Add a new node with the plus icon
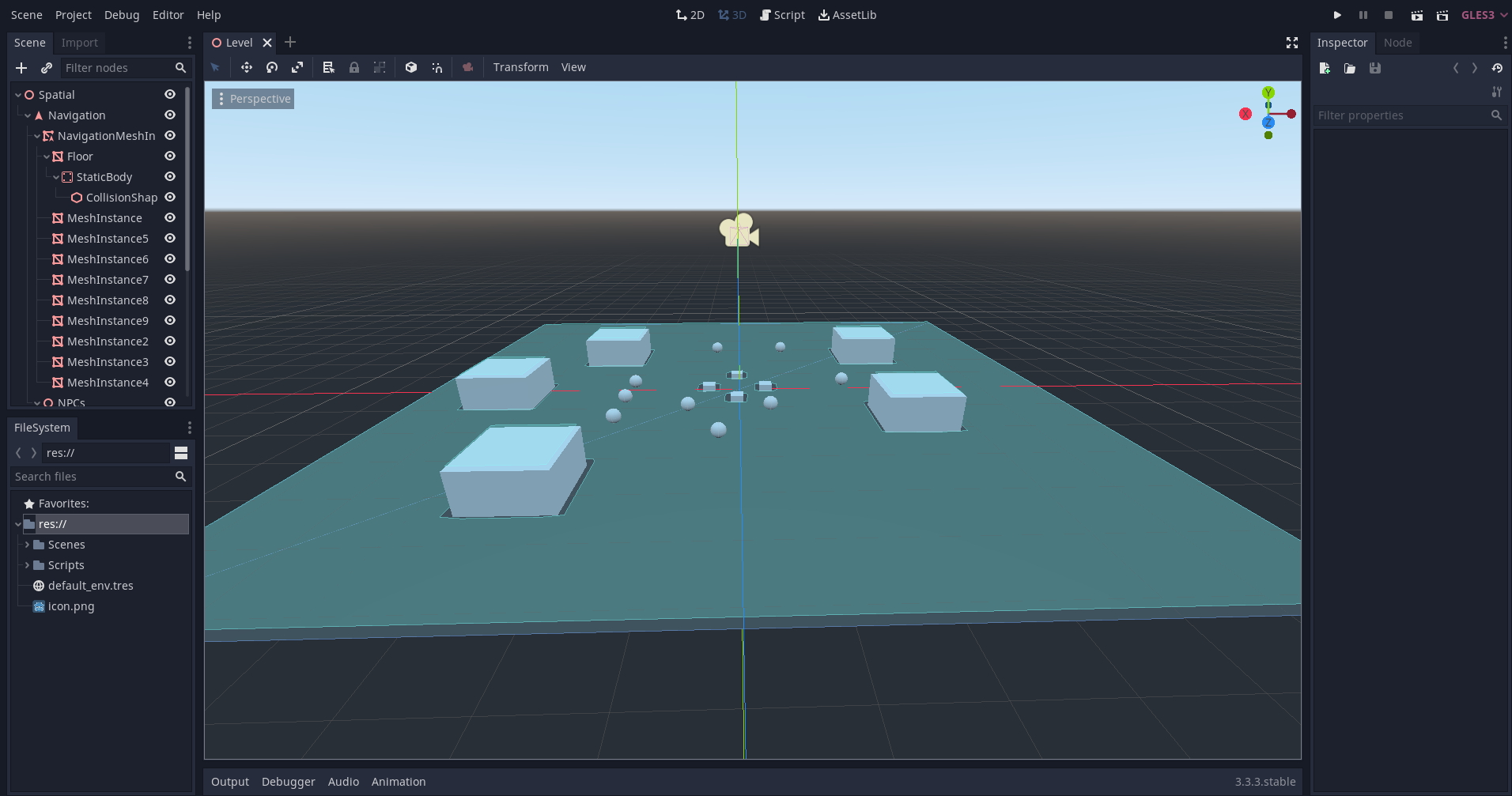 point(21,68)
